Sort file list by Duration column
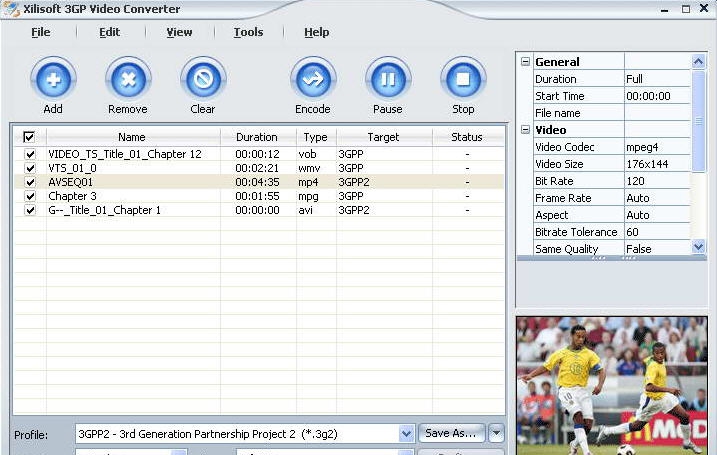This screenshot has height=455, width=717. point(257,137)
